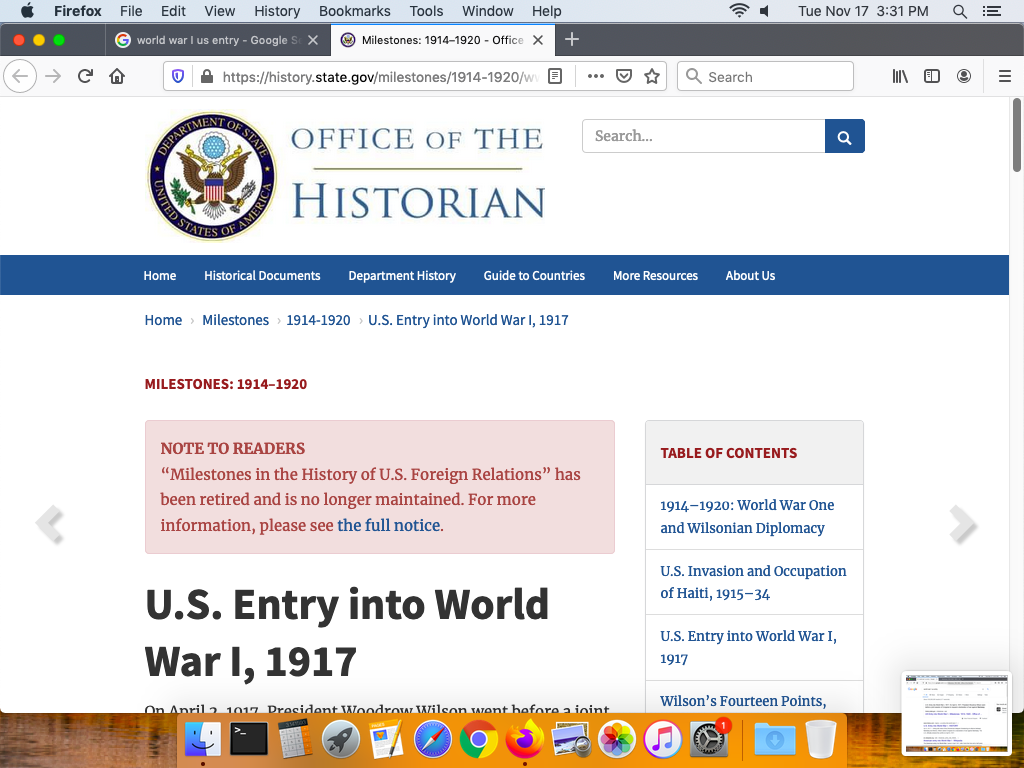Toggle the Firefox sidebar view
1024x768 pixels.
(x=932, y=77)
